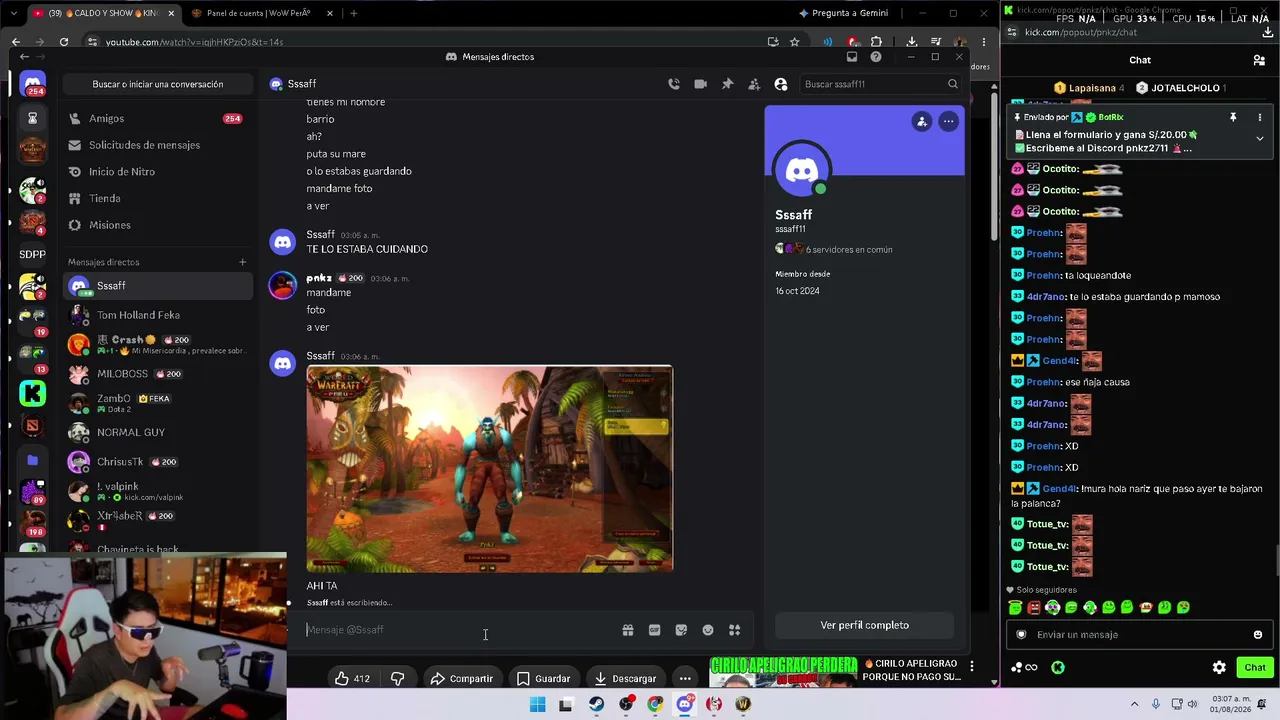1280x720 pixels.
Task: Open the emoji picker in Discord
Action: click(708, 630)
